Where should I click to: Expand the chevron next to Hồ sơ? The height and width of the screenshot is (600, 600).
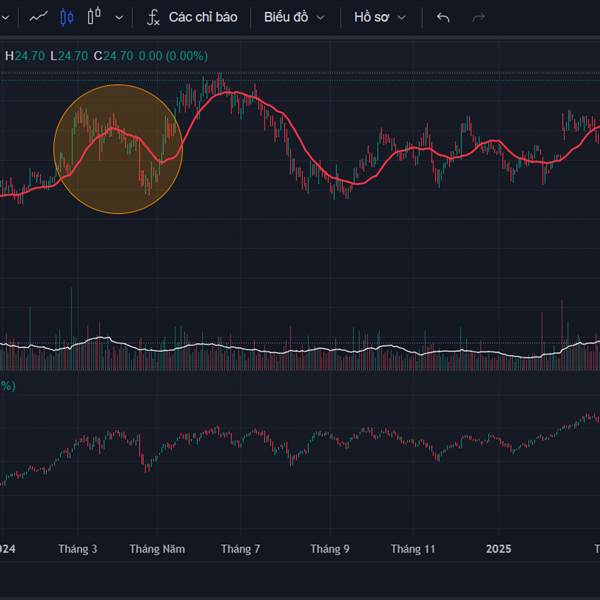tap(401, 18)
